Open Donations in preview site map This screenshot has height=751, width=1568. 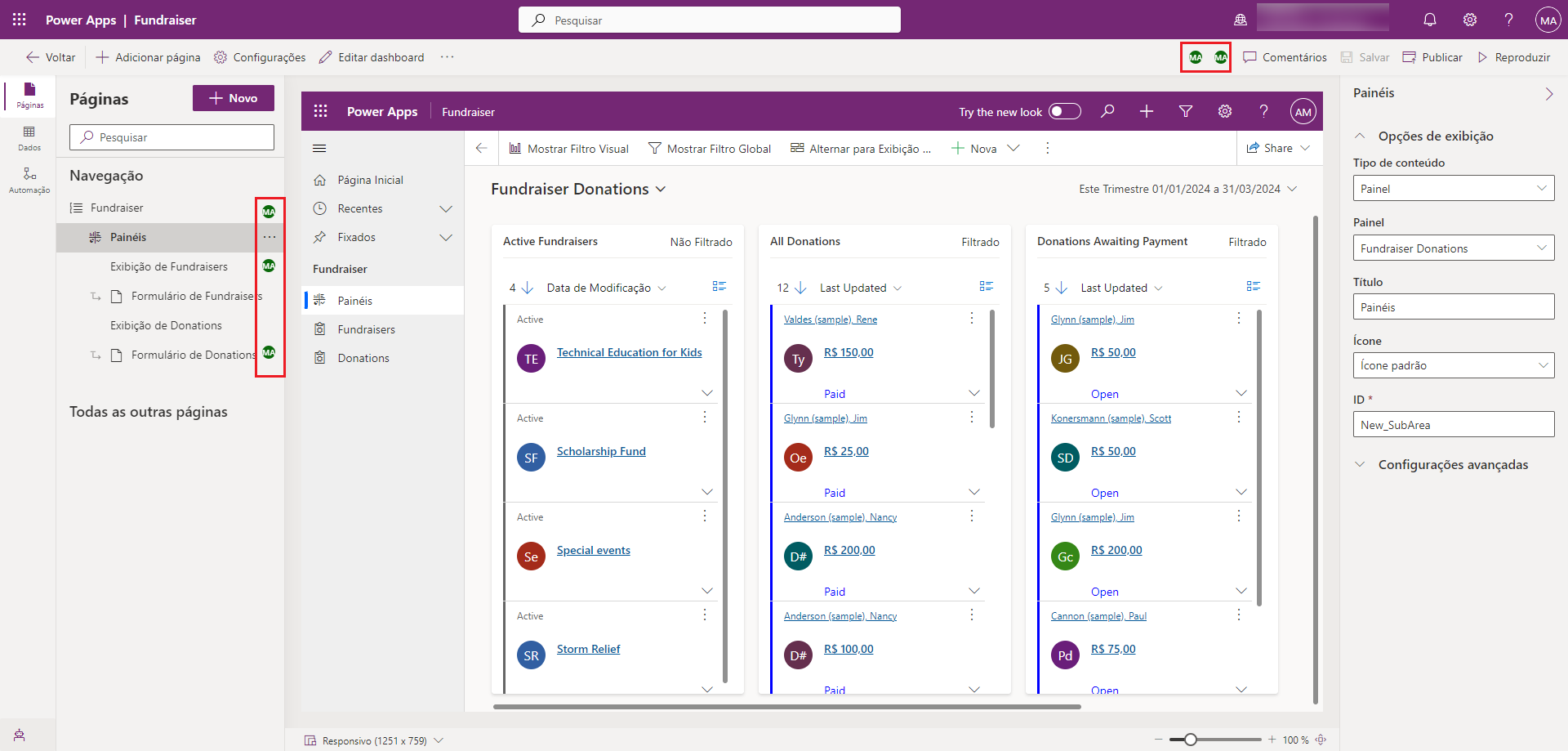click(x=384, y=357)
